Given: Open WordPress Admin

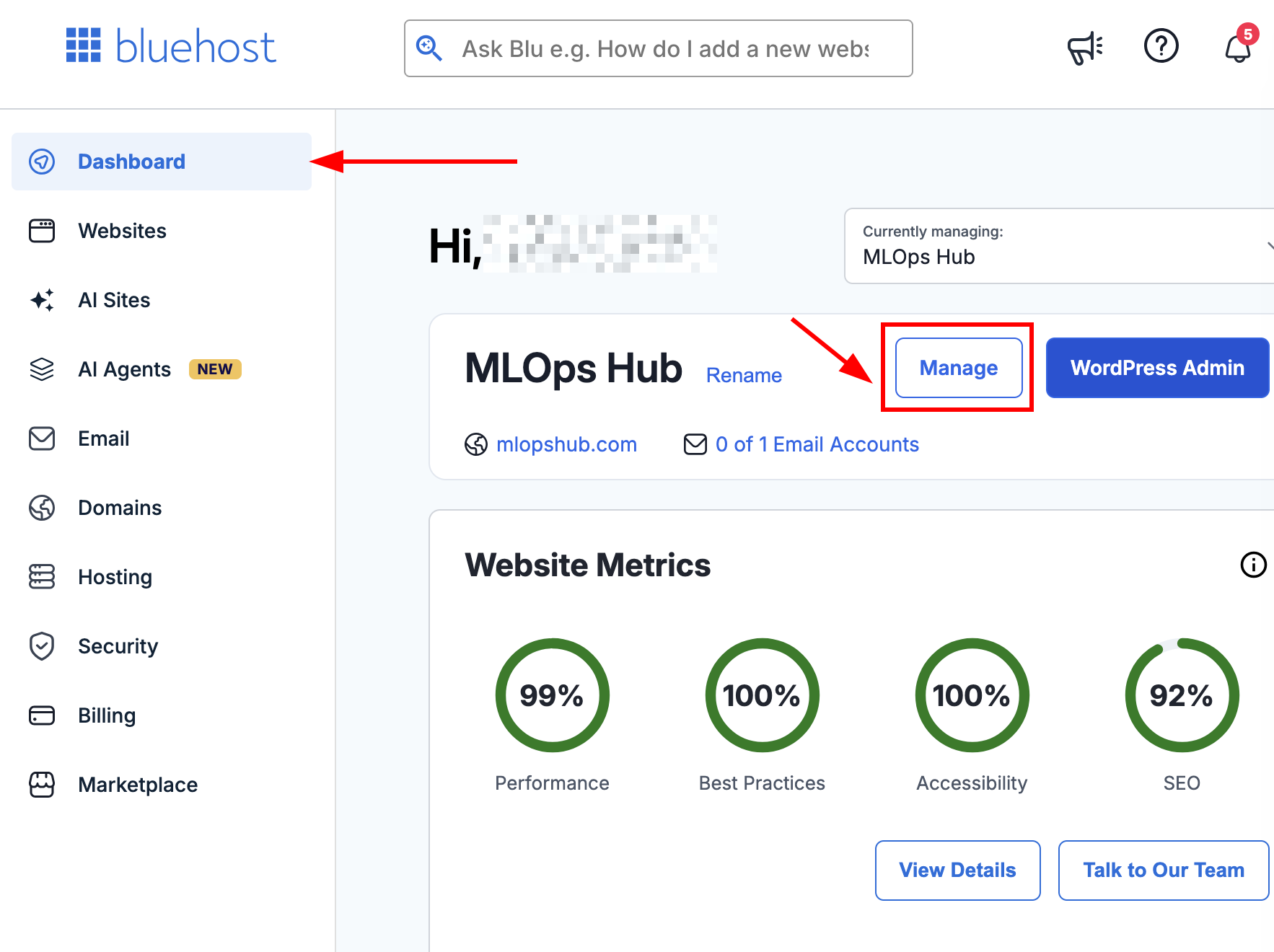Looking at the screenshot, I should point(1157,368).
